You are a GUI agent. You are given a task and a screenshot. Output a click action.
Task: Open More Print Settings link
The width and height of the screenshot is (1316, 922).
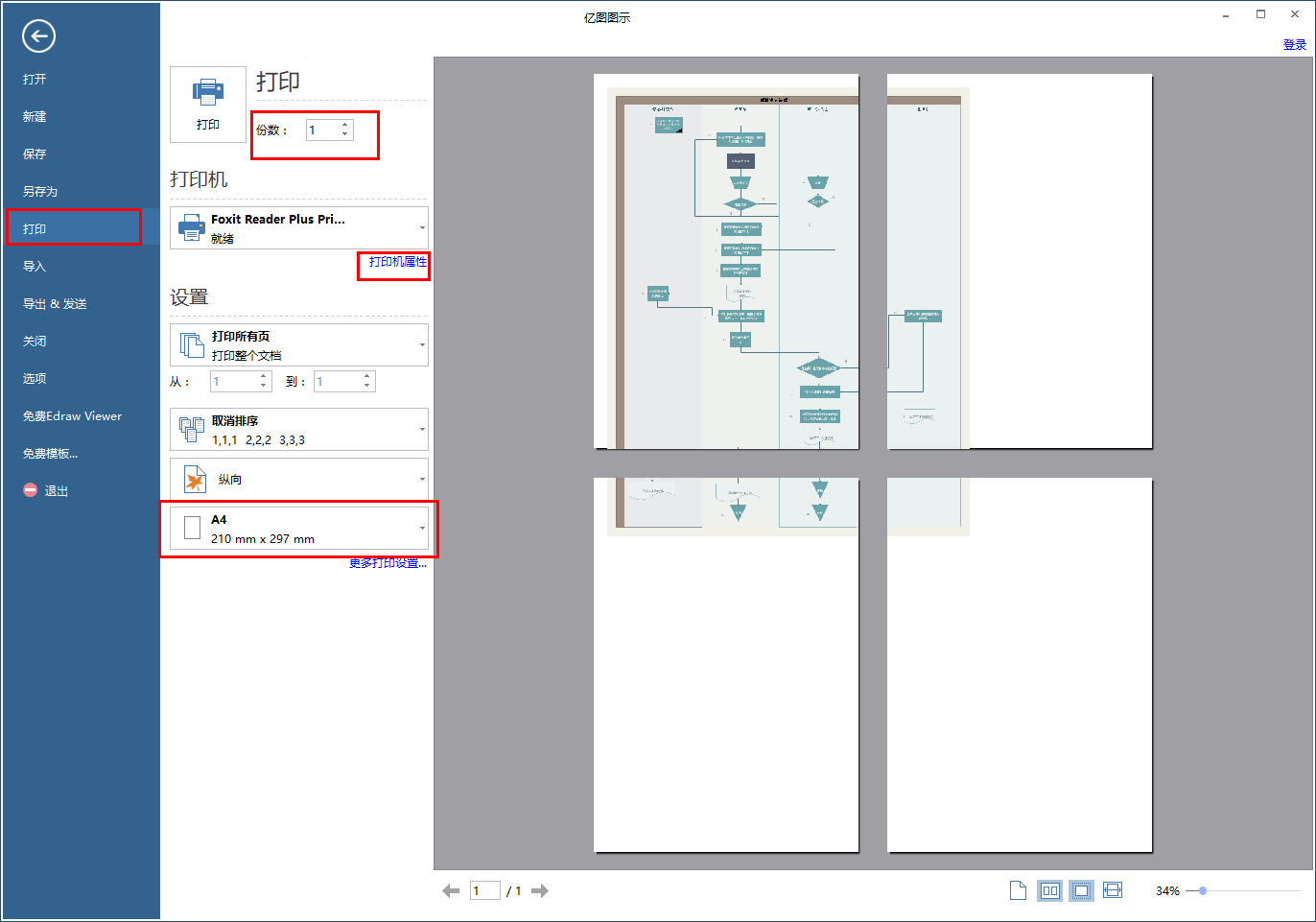388,563
